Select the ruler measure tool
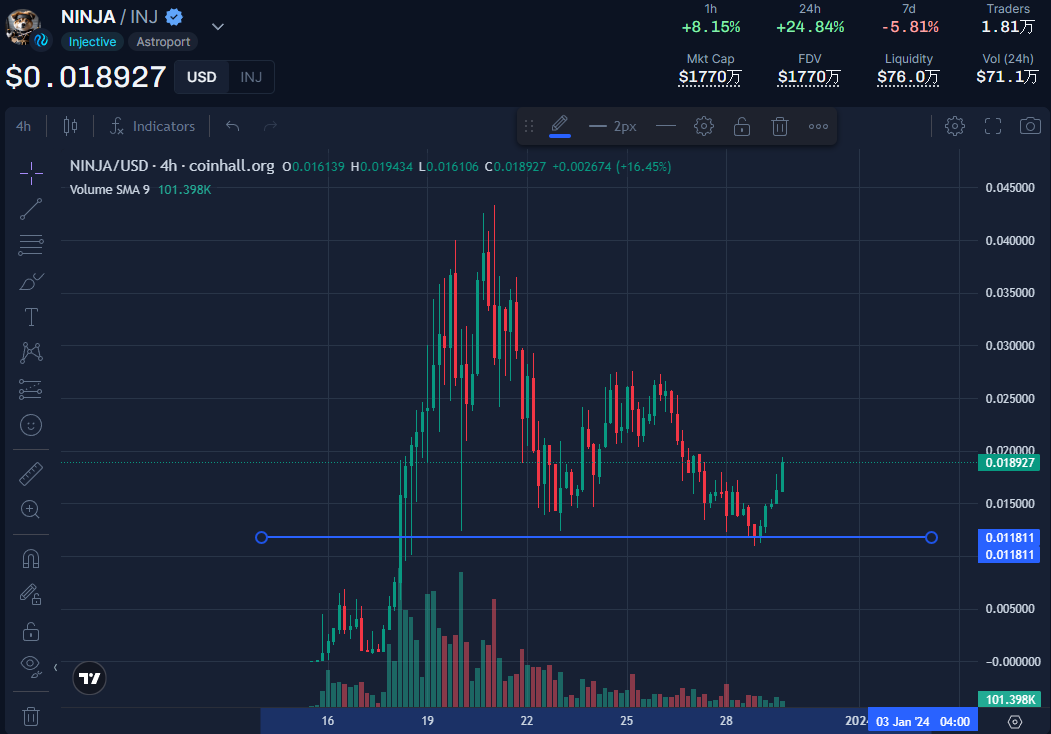 [31, 474]
